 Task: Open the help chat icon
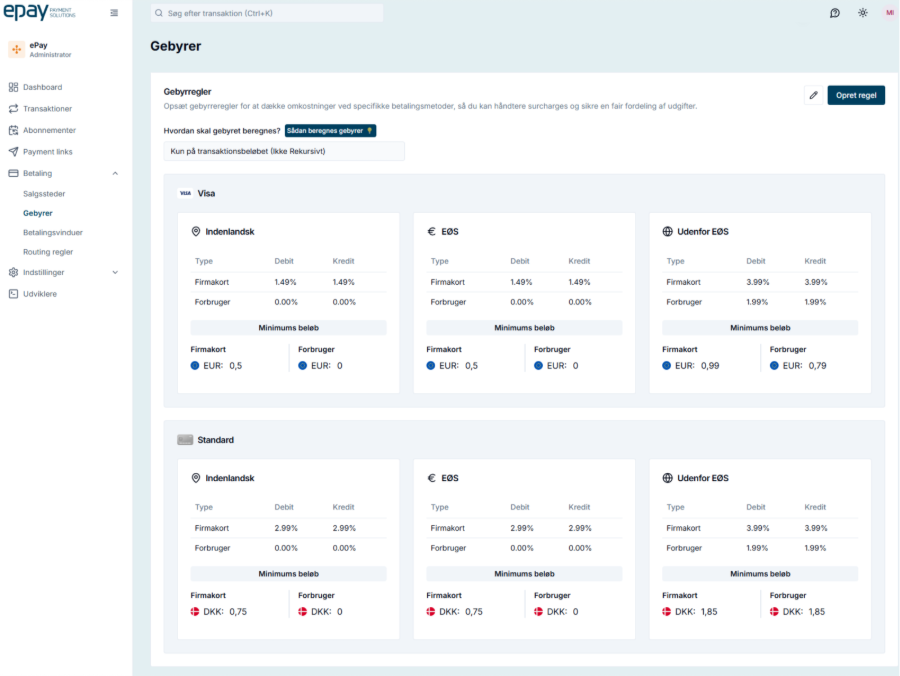(x=835, y=13)
